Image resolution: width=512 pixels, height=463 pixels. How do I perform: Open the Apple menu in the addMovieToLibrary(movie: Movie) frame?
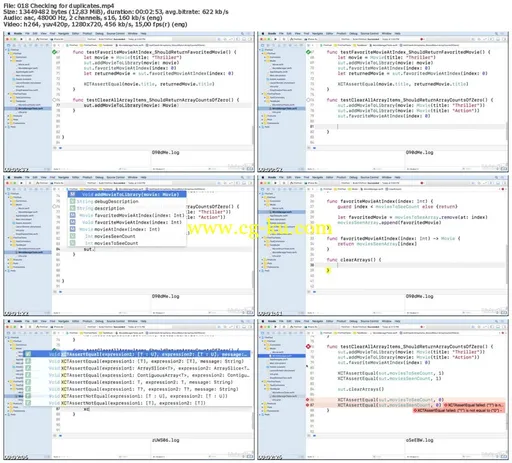point(9,33)
